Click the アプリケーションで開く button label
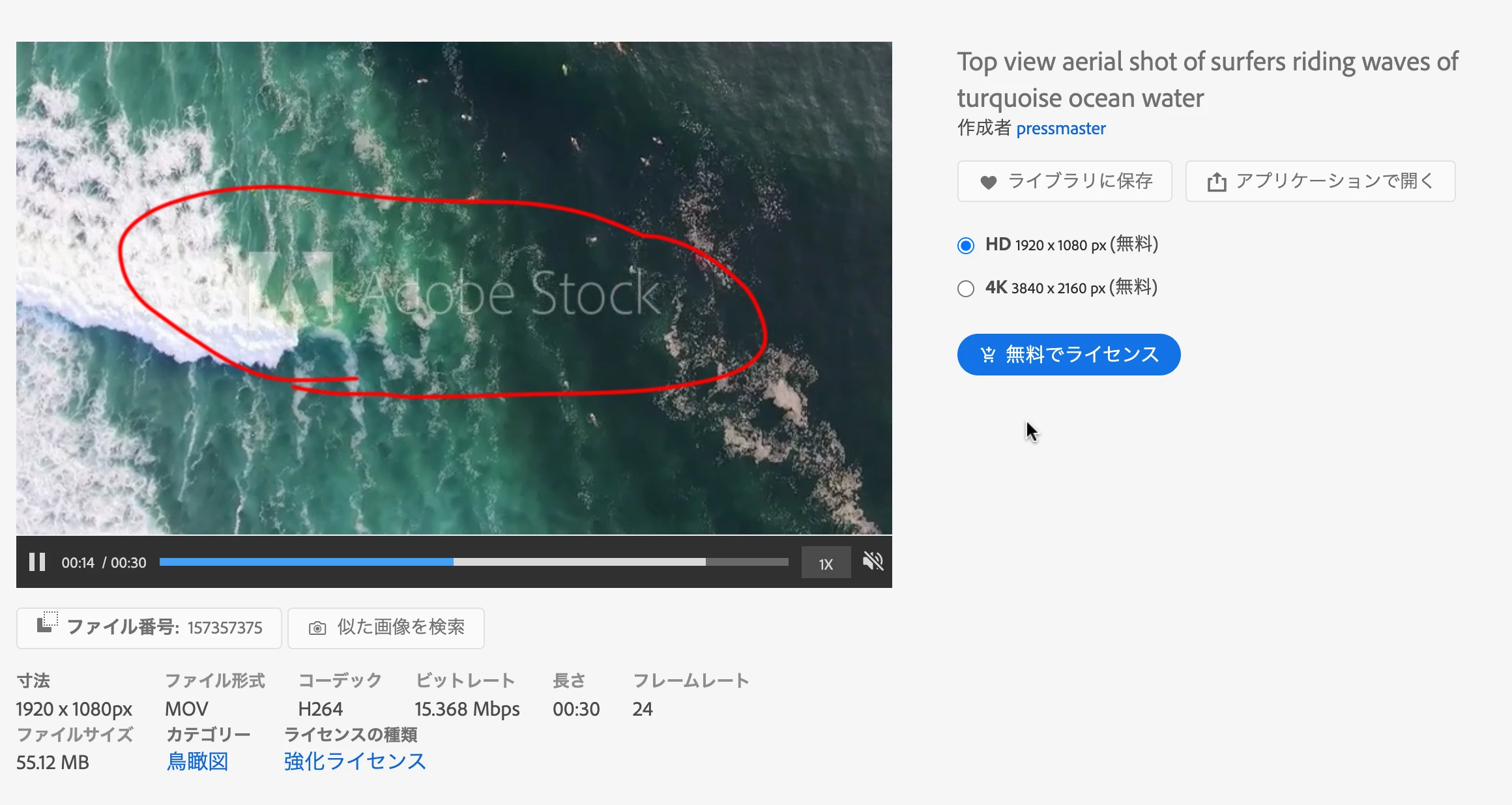This screenshot has width=1512, height=805. coord(1334,181)
